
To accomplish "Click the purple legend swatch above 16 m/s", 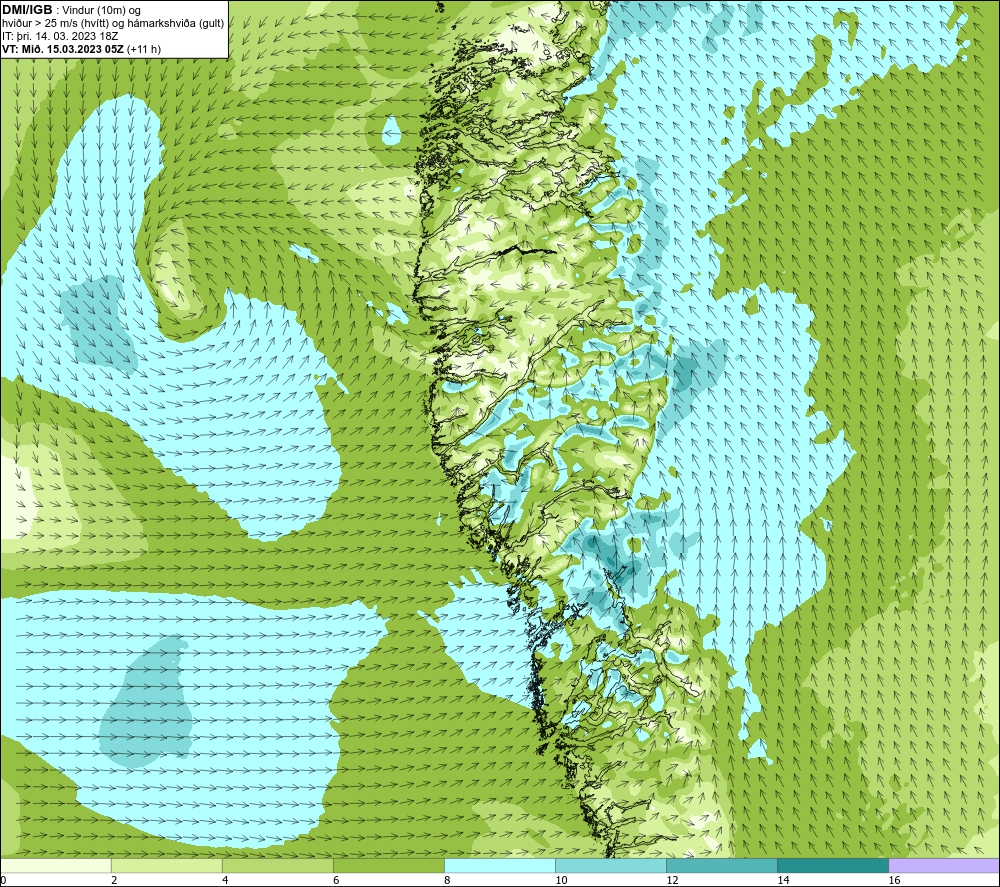I will click(943, 865).
